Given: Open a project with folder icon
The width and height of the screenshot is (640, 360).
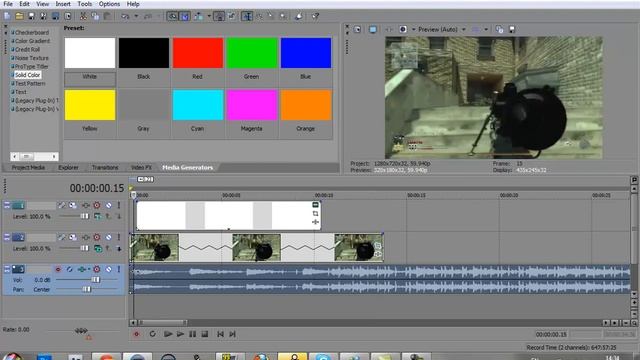Looking at the screenshot, I should tap(19, 16).
